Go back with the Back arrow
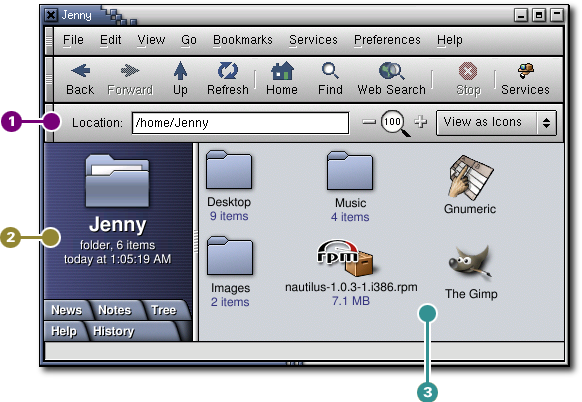Image resolution: width=582 pixels, height=402 pixels. tap(80, 71)
